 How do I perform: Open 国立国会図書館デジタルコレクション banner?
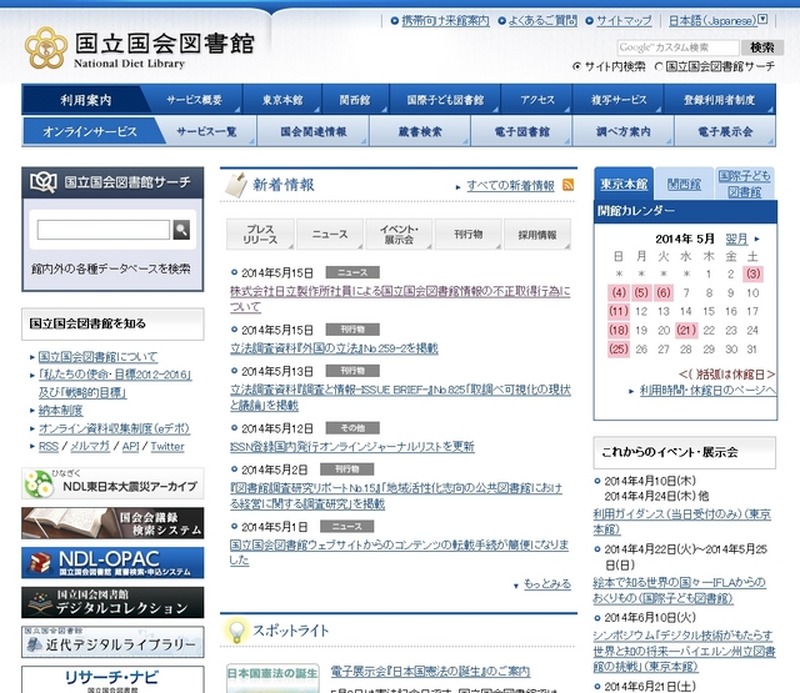pos(113,602)
